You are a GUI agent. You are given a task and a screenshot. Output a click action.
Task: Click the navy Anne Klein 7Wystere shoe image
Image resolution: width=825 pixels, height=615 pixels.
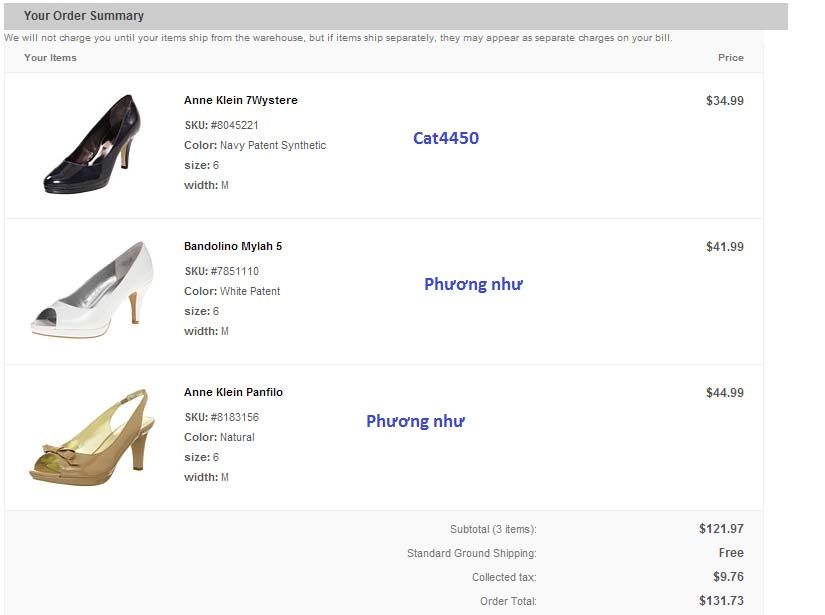pos(92,144)
